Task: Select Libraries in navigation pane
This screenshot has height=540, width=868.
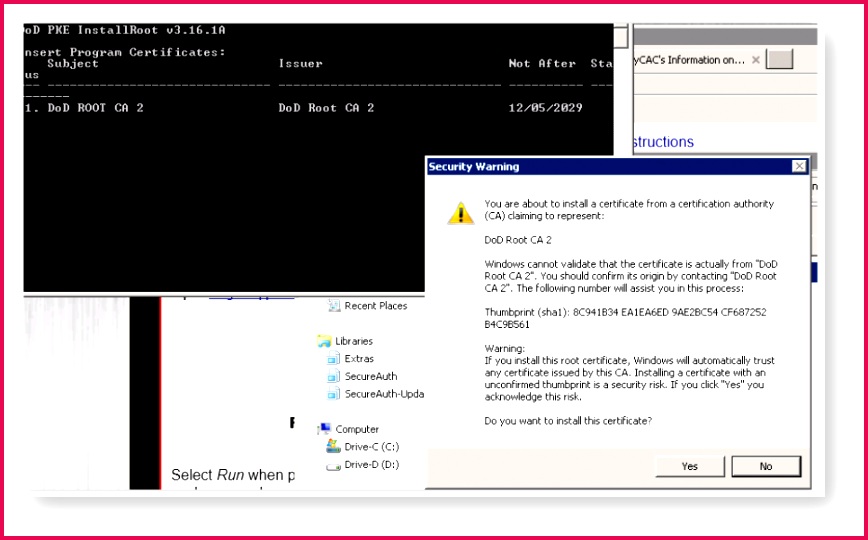Action: 354,341
